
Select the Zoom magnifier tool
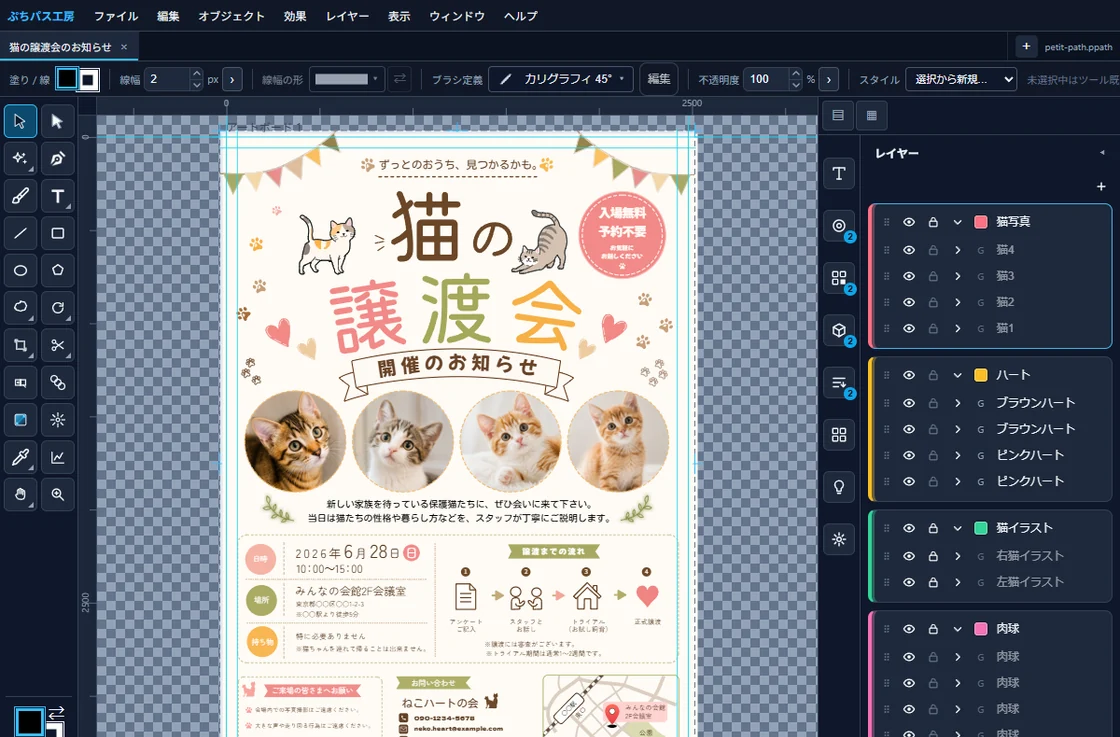click(57, 494)
